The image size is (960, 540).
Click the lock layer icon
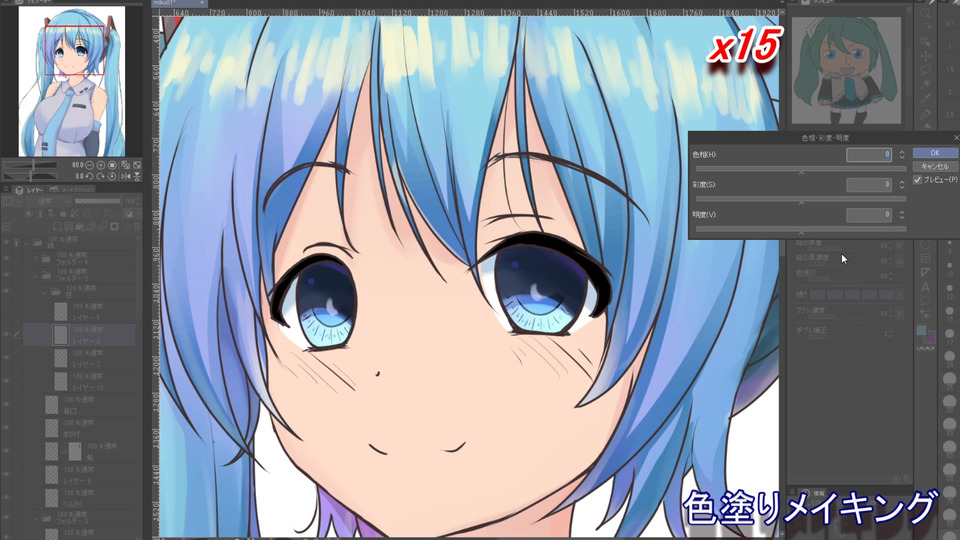coord(62,212)
